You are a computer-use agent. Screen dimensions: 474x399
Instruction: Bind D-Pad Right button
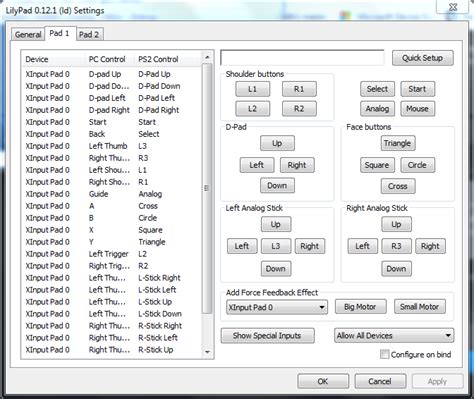tap(297, 165)
